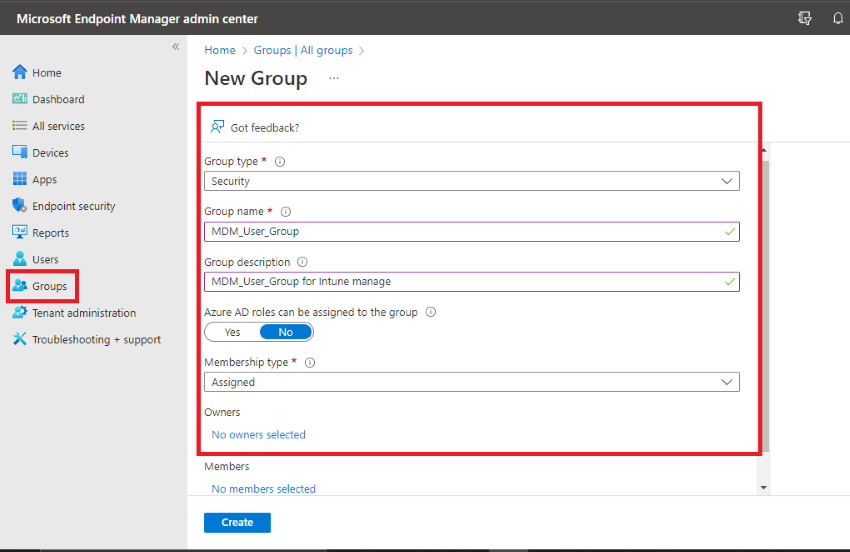850x552 pixels.
Task: Click No owners selected link
Action: coord(259,435)
